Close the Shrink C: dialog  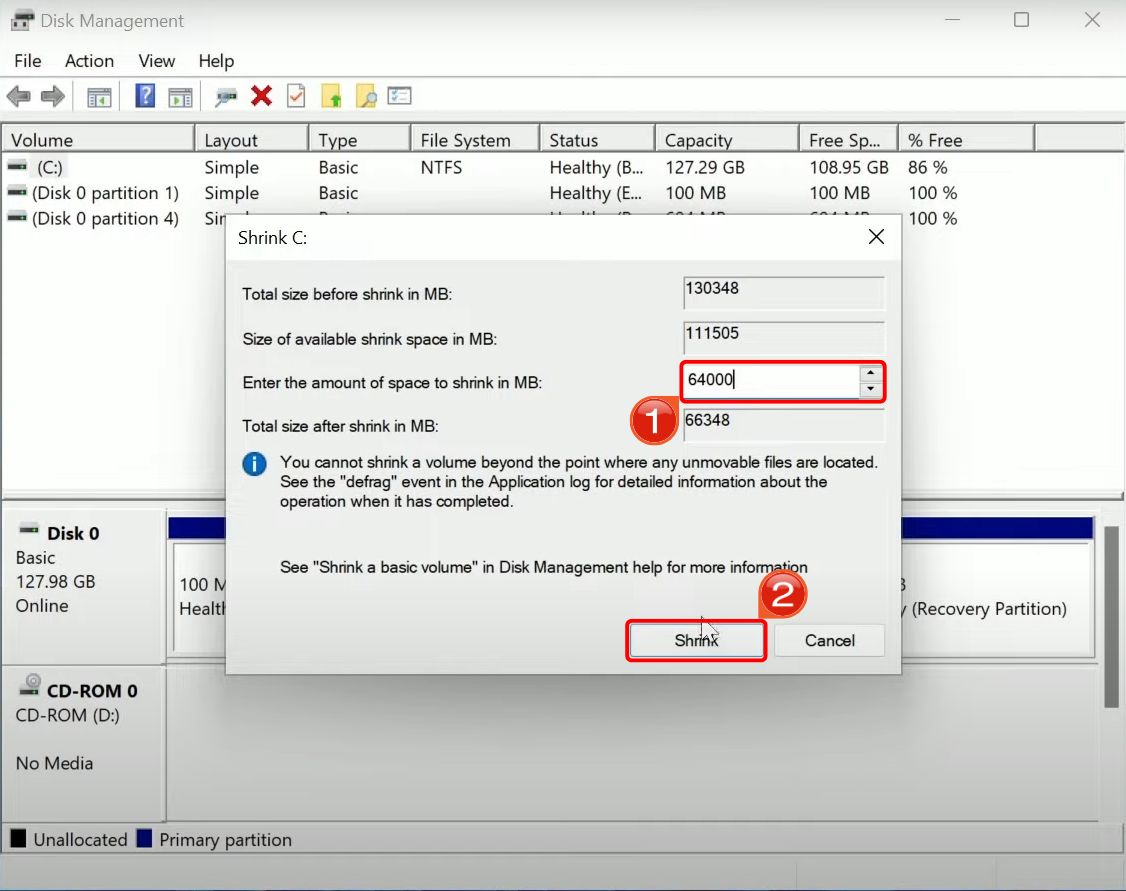click(876, 237)
